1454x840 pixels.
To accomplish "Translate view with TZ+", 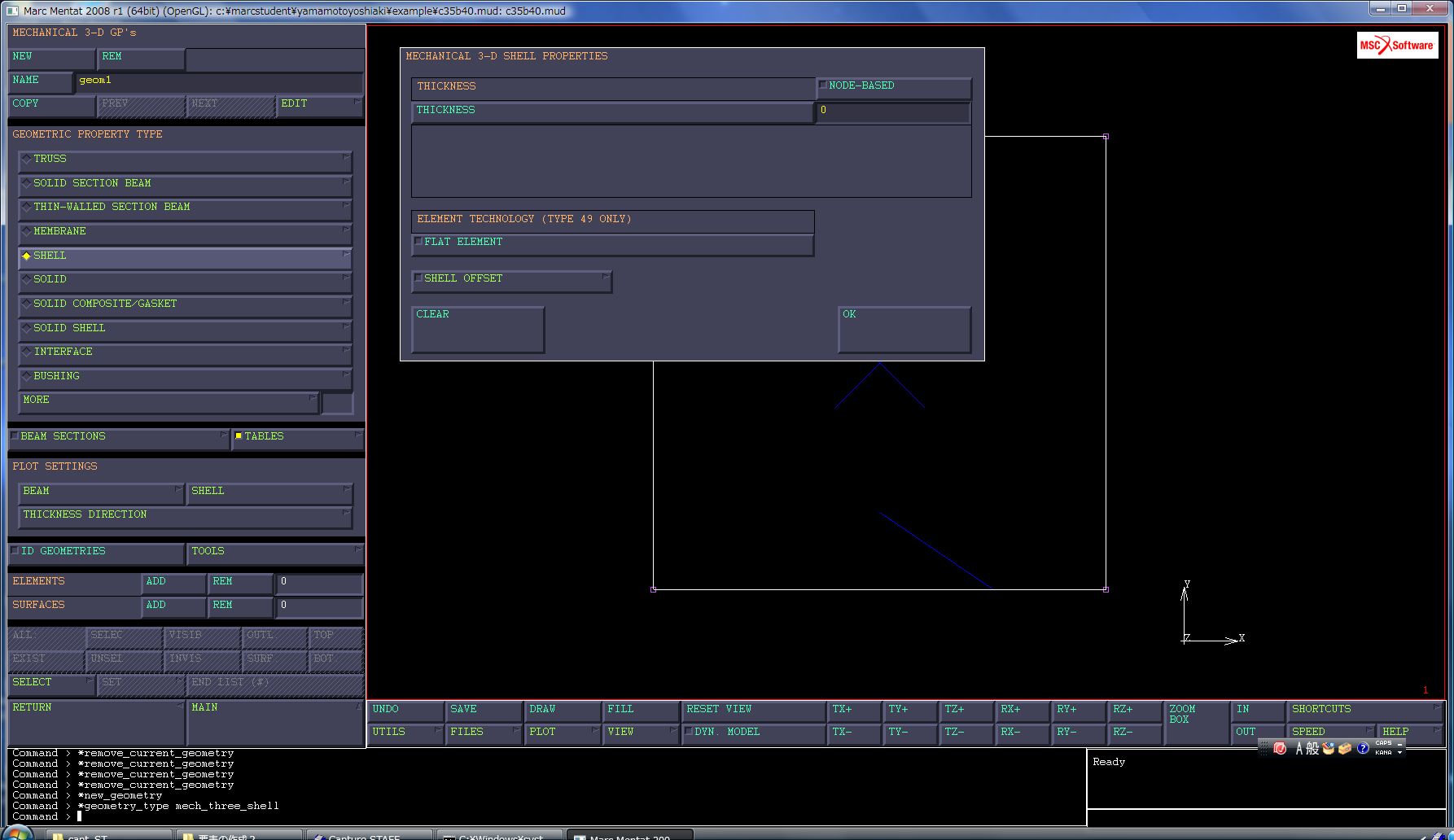I will tap(966, 711).
